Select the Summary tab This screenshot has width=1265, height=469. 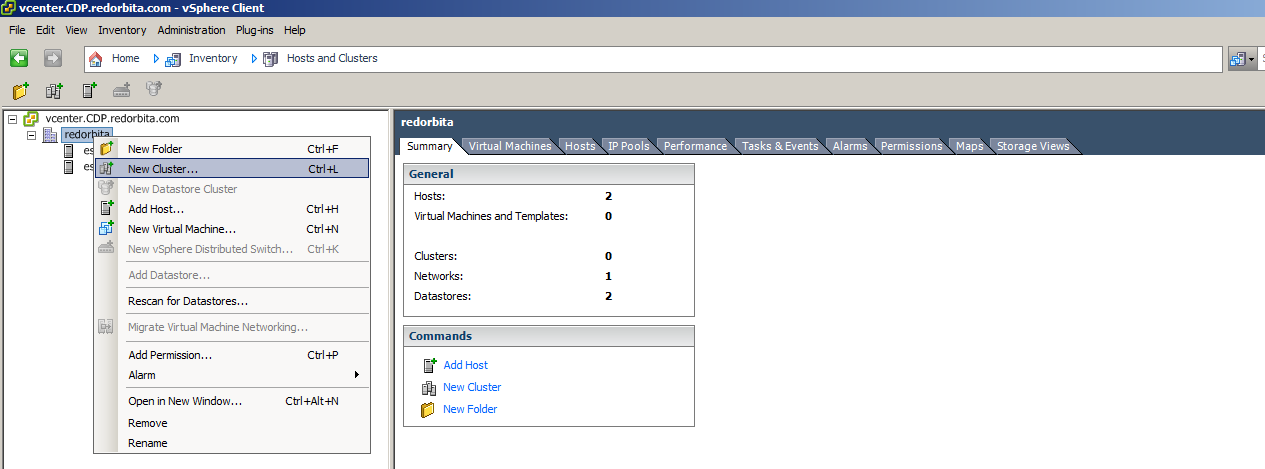(x=430, y=146)
